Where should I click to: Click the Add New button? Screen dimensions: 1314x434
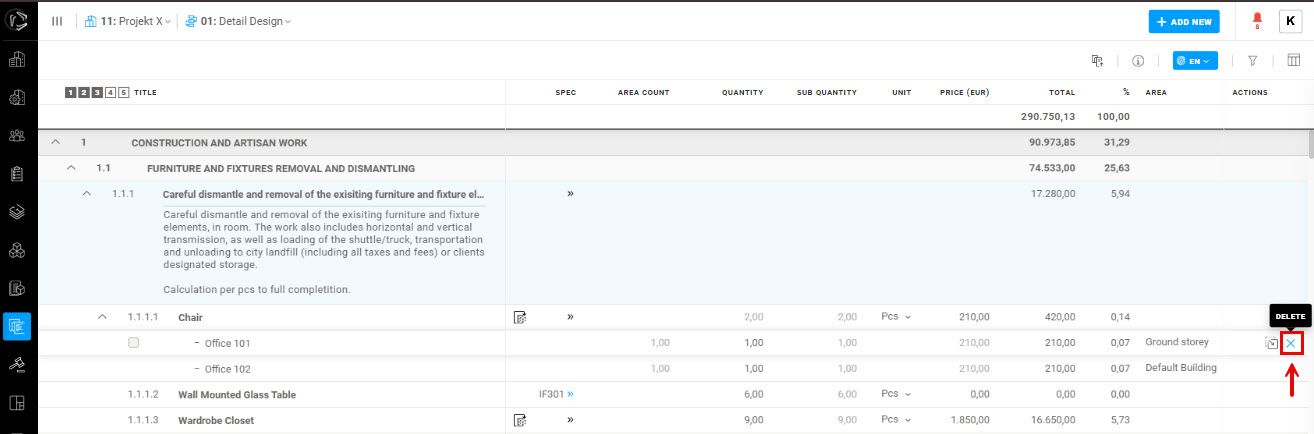click(1184, 21)
